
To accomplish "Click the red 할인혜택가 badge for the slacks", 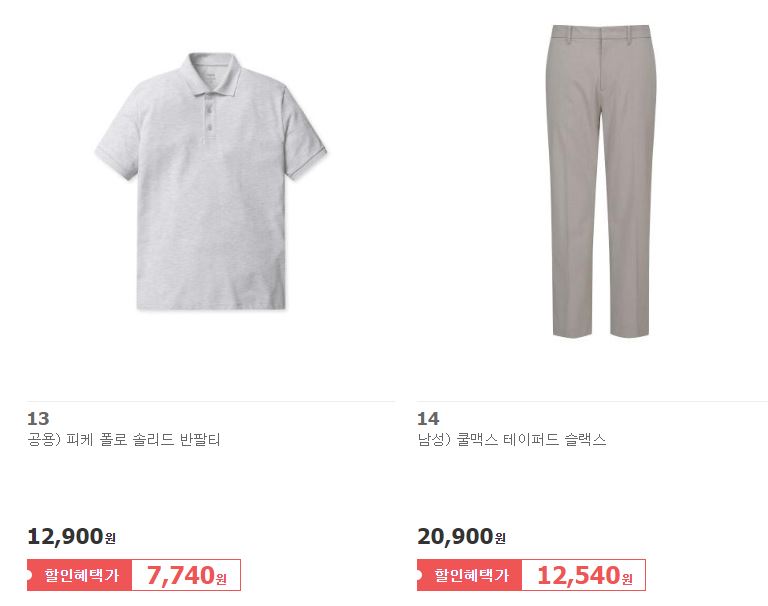I will [469, 575].
